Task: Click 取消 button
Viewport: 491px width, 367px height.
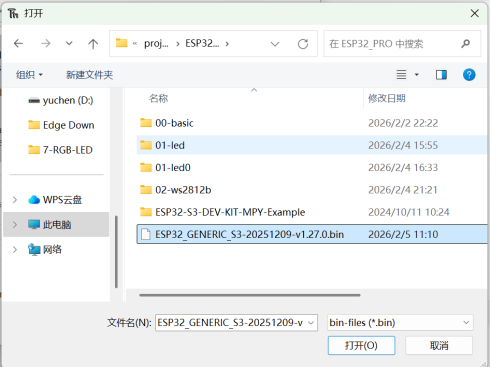Action: point(439,345)
